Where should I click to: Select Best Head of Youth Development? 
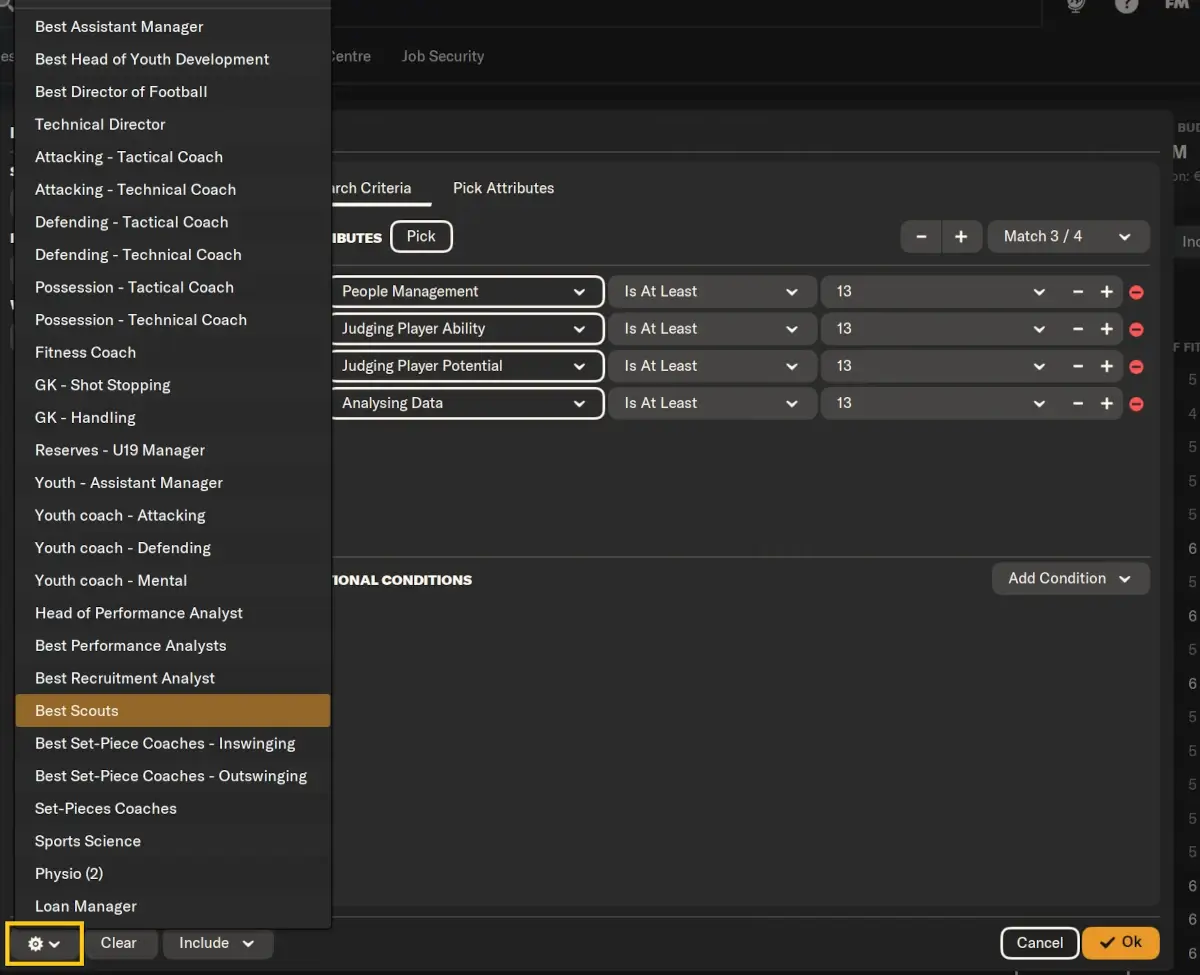(173, 59)
